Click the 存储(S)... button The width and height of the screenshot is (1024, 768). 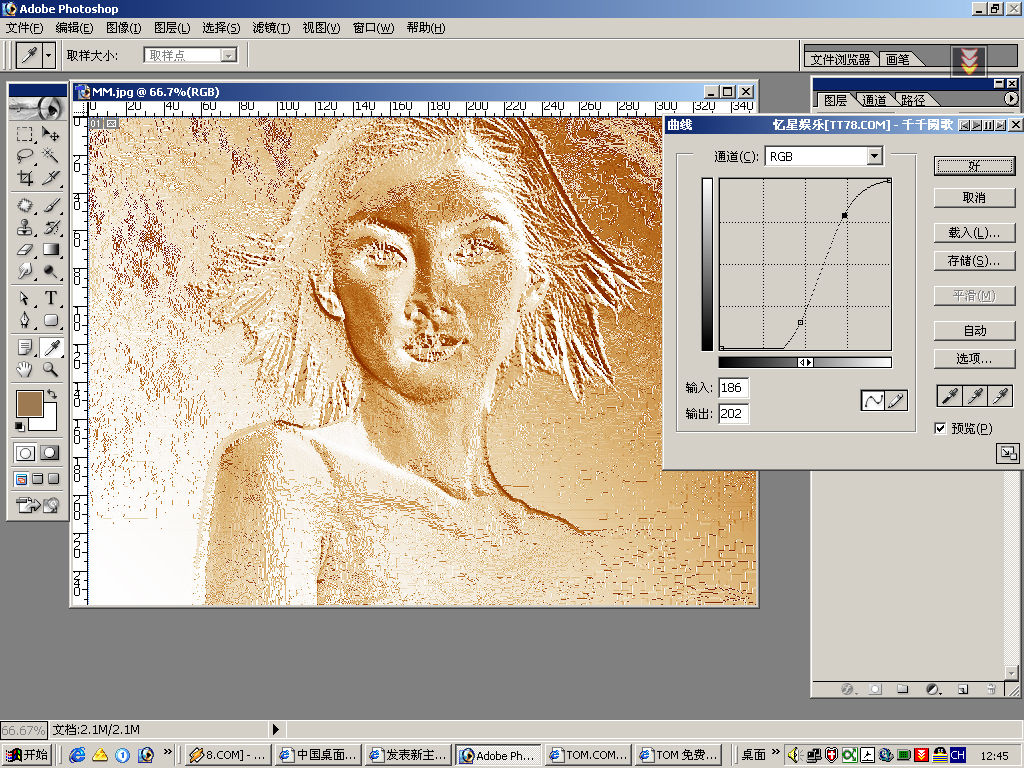pyautogui.click(x=974, y=261)
